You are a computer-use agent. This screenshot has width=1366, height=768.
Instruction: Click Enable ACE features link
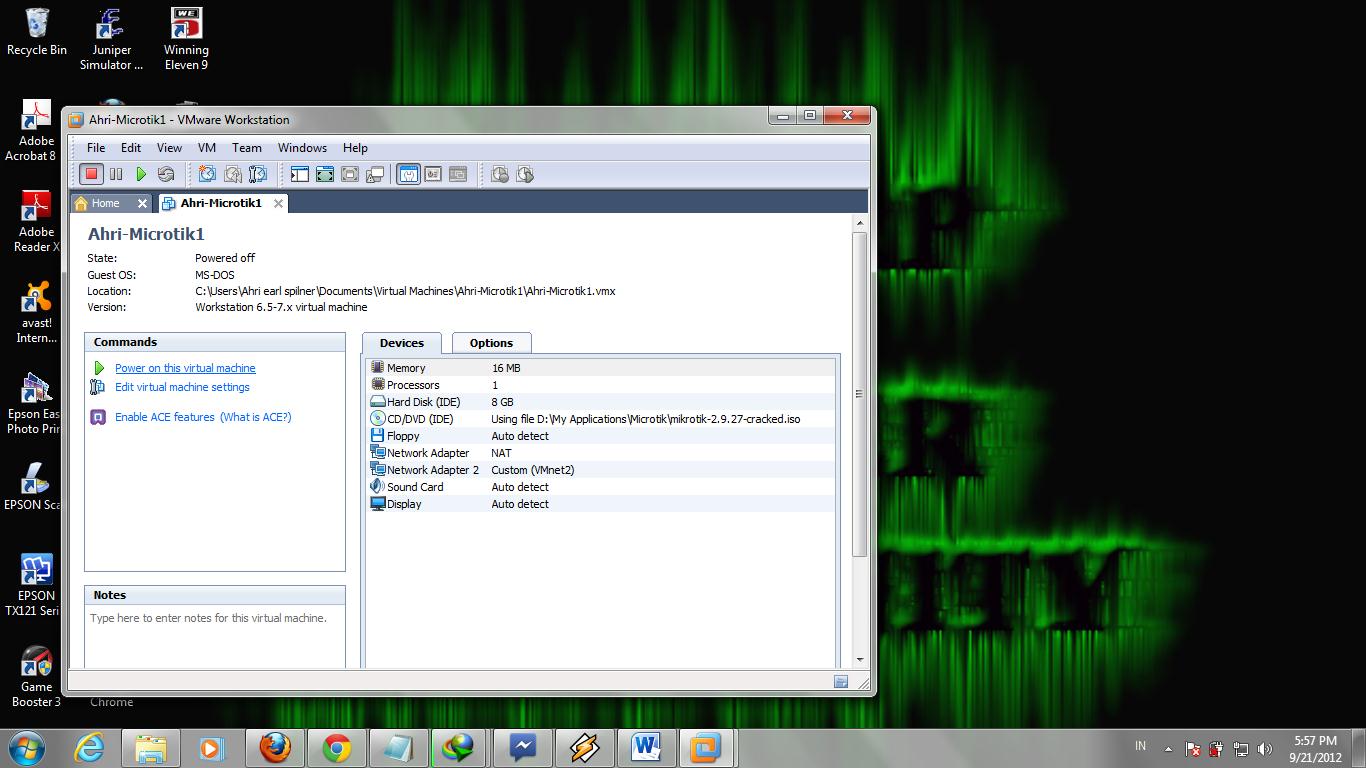165,417
